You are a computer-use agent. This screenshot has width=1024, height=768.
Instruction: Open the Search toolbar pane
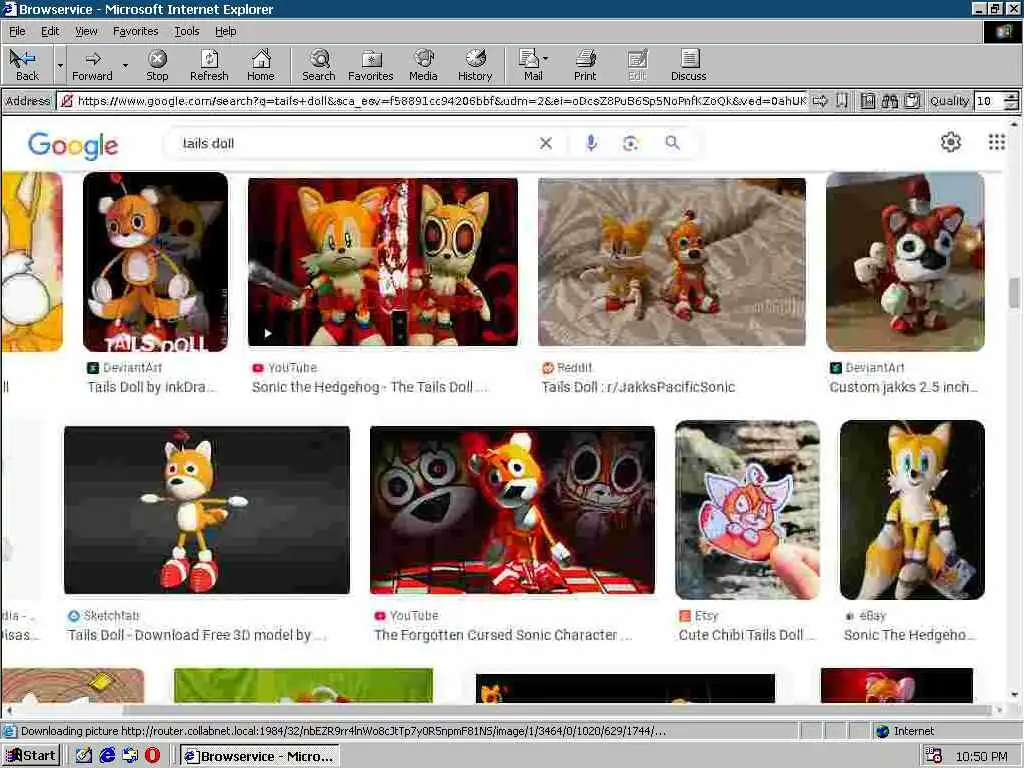319,65
